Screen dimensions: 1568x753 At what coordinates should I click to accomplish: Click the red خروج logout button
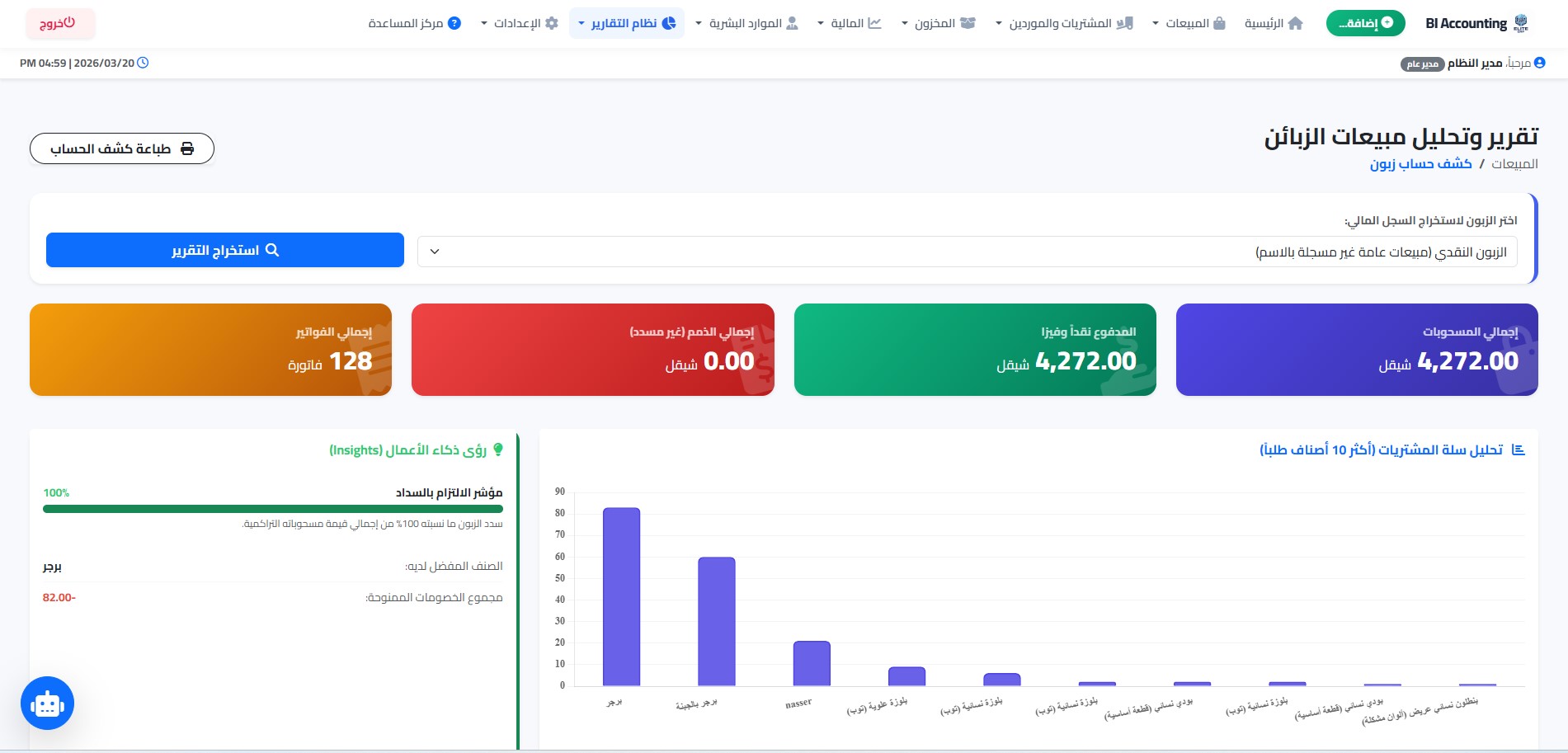pos(59,23)
